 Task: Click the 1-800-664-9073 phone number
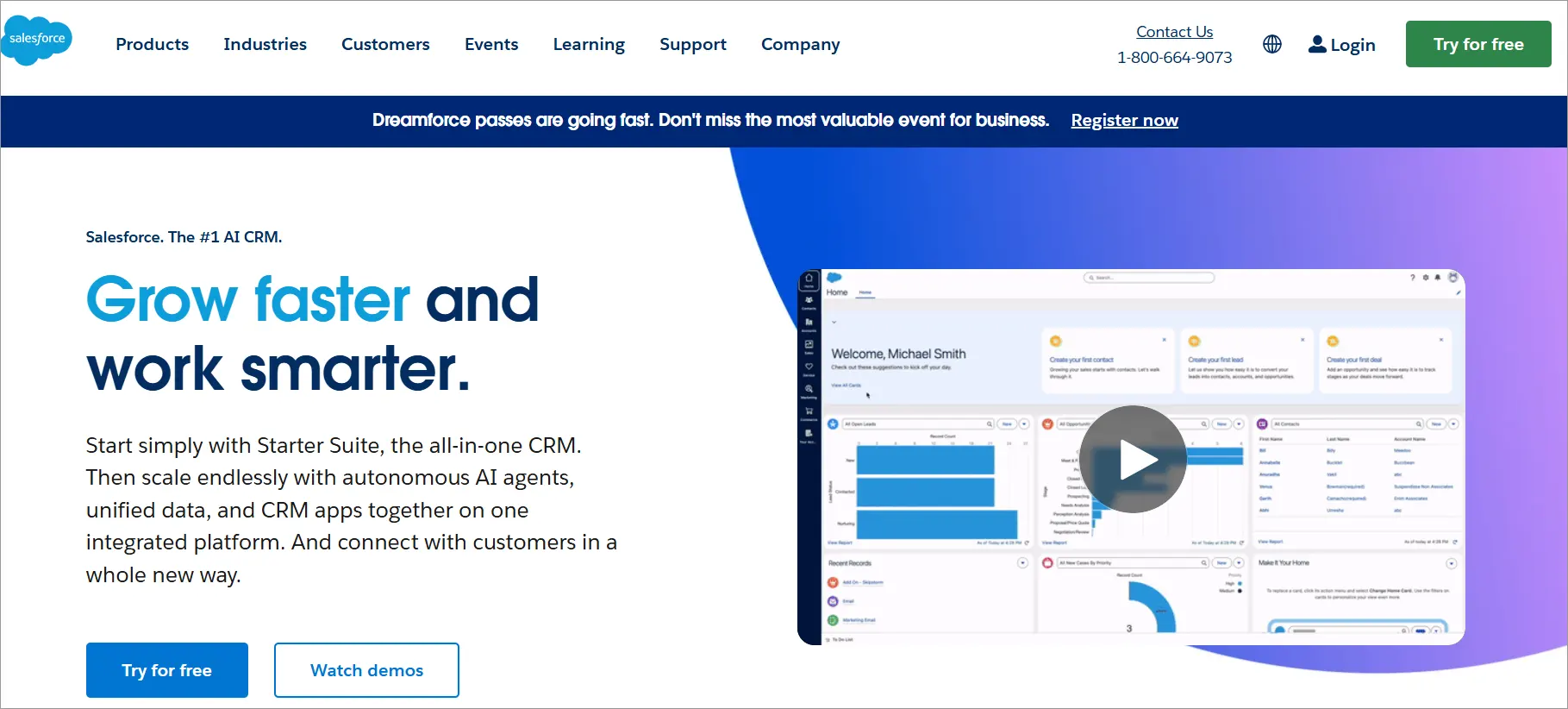tap(1174, 58)
